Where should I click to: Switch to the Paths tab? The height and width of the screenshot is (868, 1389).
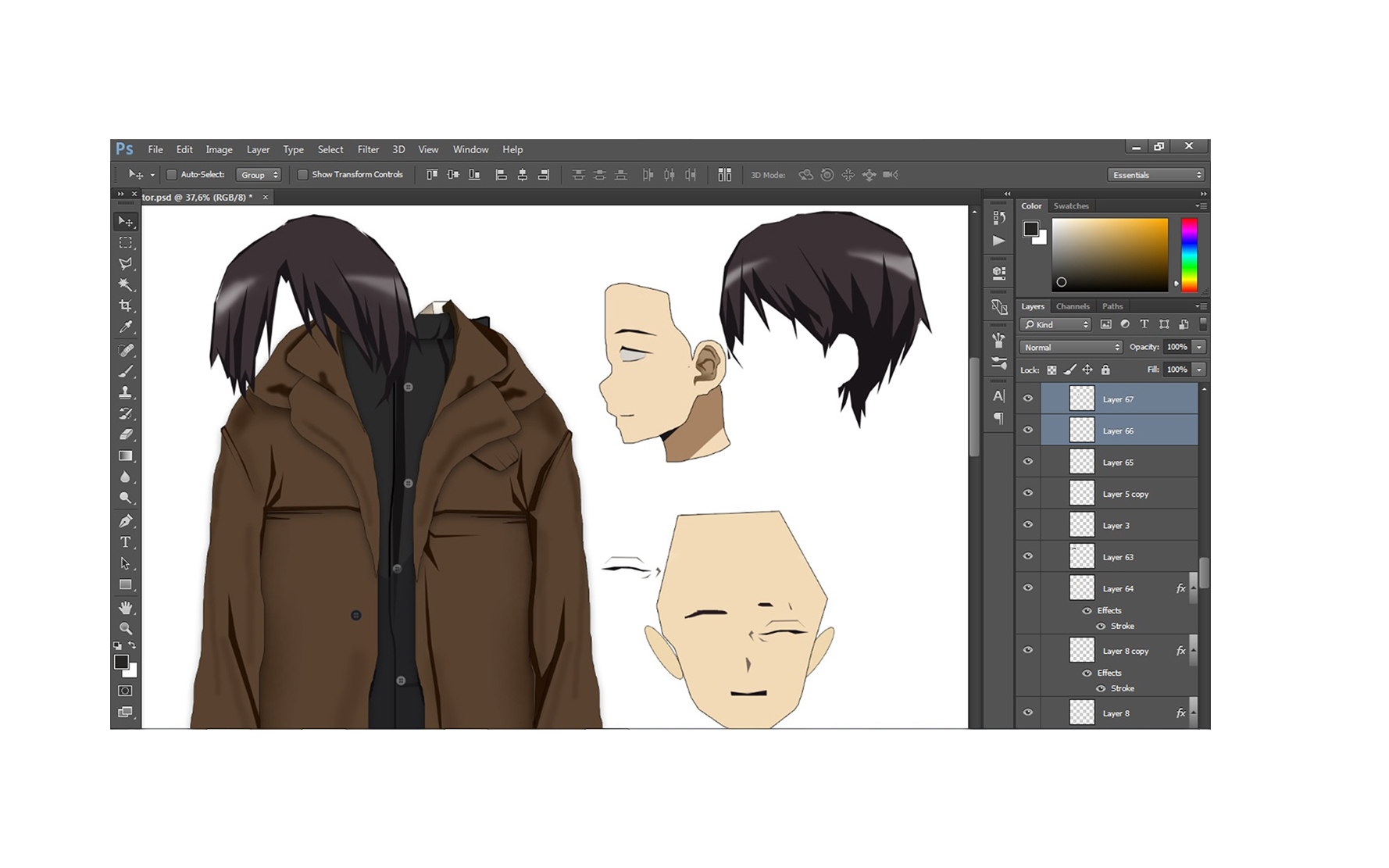tap(1112, 306)
